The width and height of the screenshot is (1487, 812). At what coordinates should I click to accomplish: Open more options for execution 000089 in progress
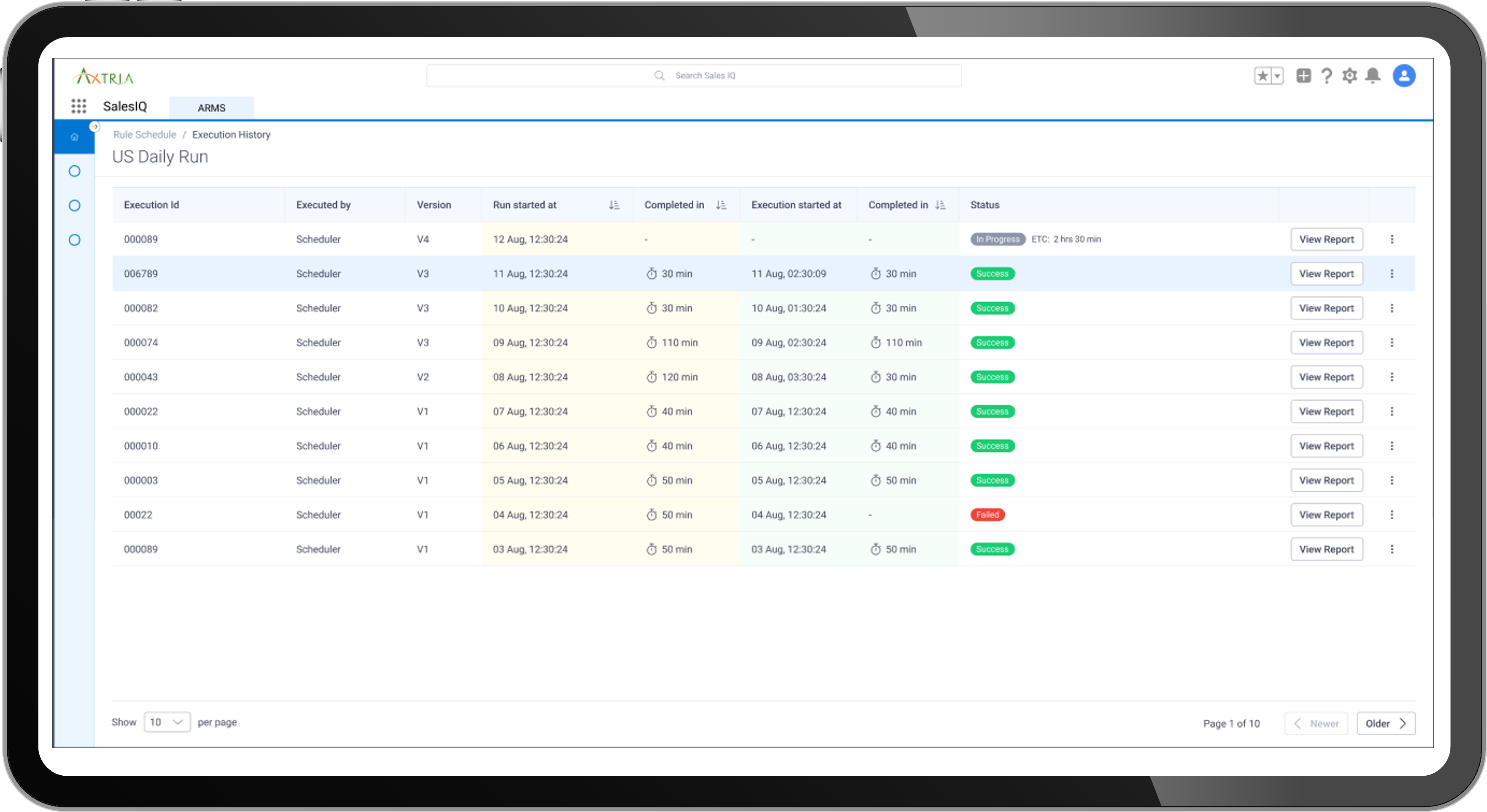point(1392,239)
